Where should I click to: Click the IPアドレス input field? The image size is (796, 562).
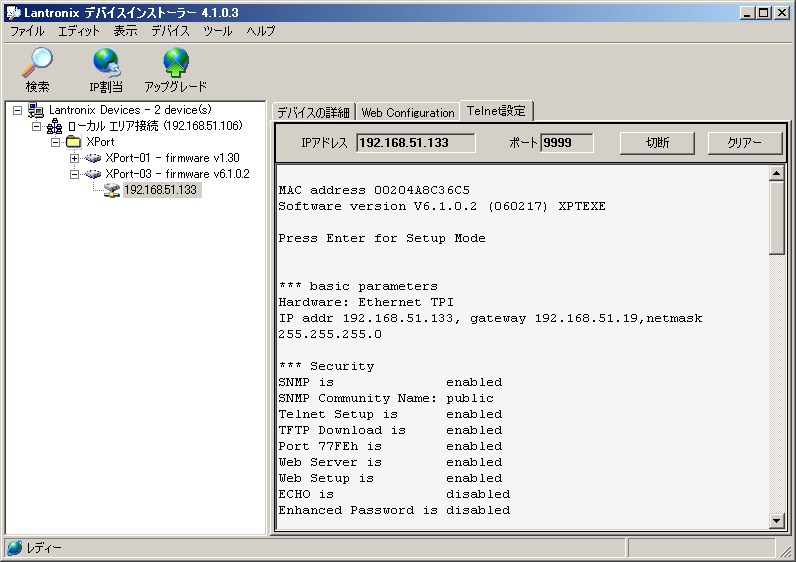[x=416, y=143]
